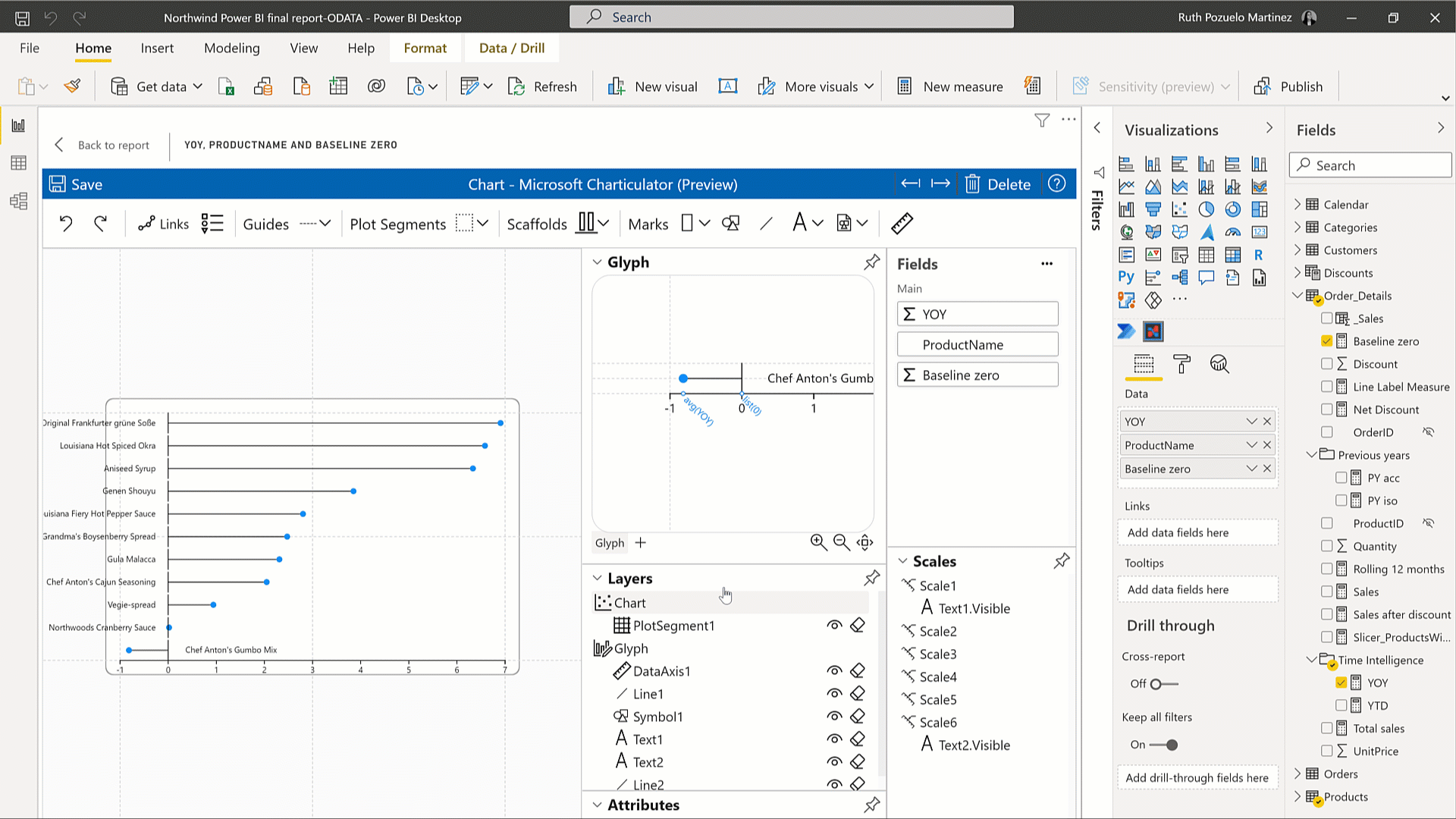Switch to the Format ribbon tab
1456x819 pixels.
pyautogui.click(x=425, y=48)
